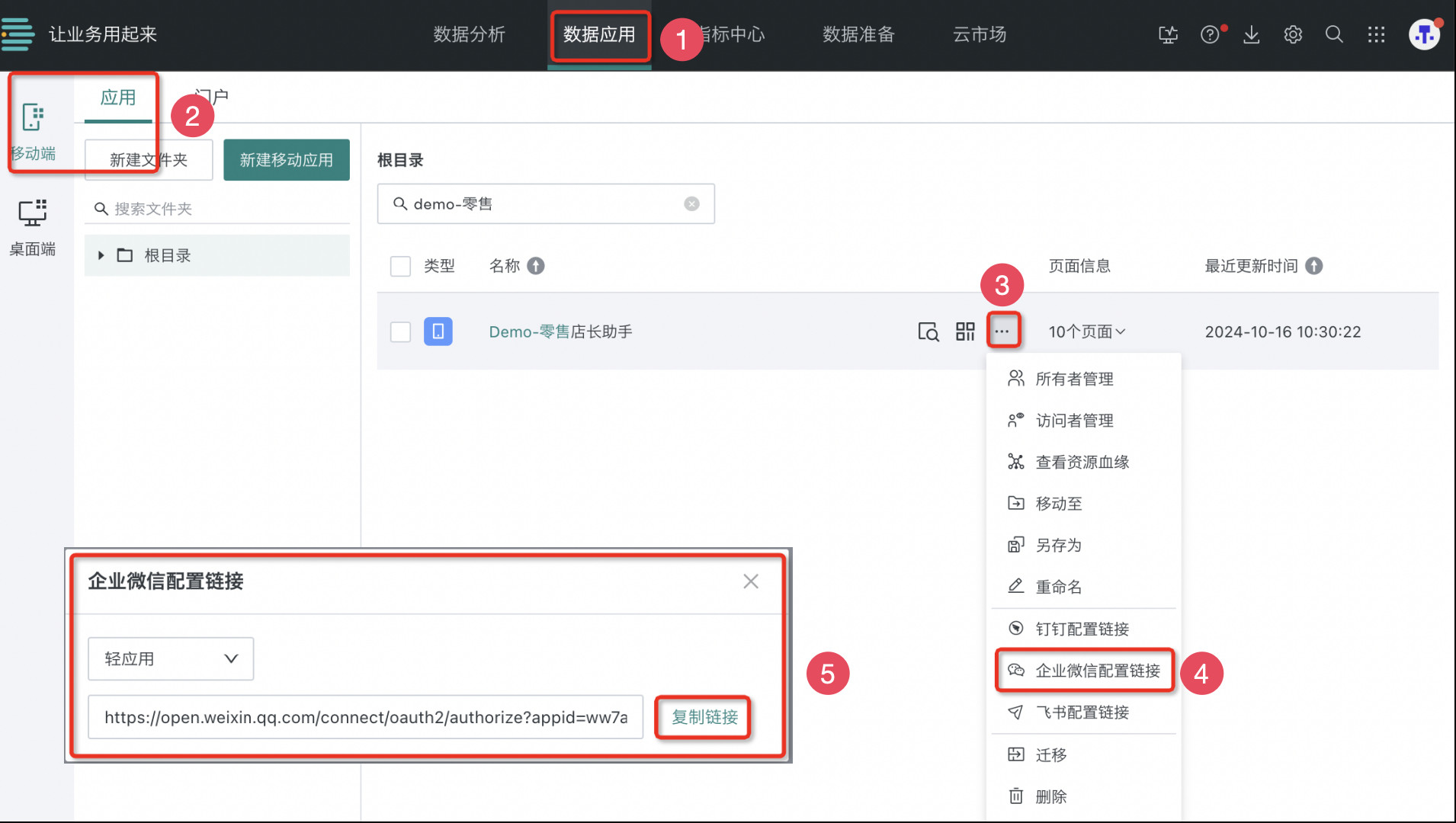1456x823 pixels.
Task: Clear the demo-零售 search field
Action: click(691, 203)
